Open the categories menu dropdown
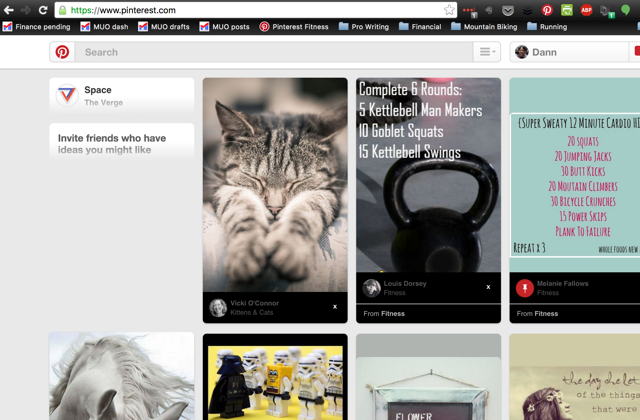This screenshot has height=420, width=640. pyautogui.click(x=487, y=52)
